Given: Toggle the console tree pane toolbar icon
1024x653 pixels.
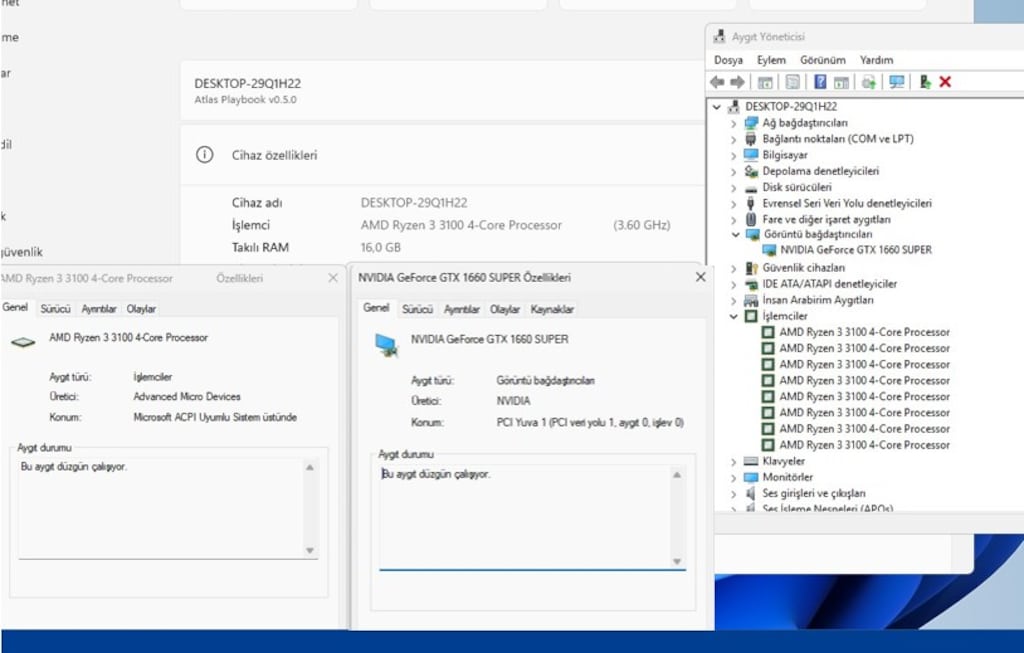Looking at the screenshot, I should pyautogui.click(x=765, y=82).
